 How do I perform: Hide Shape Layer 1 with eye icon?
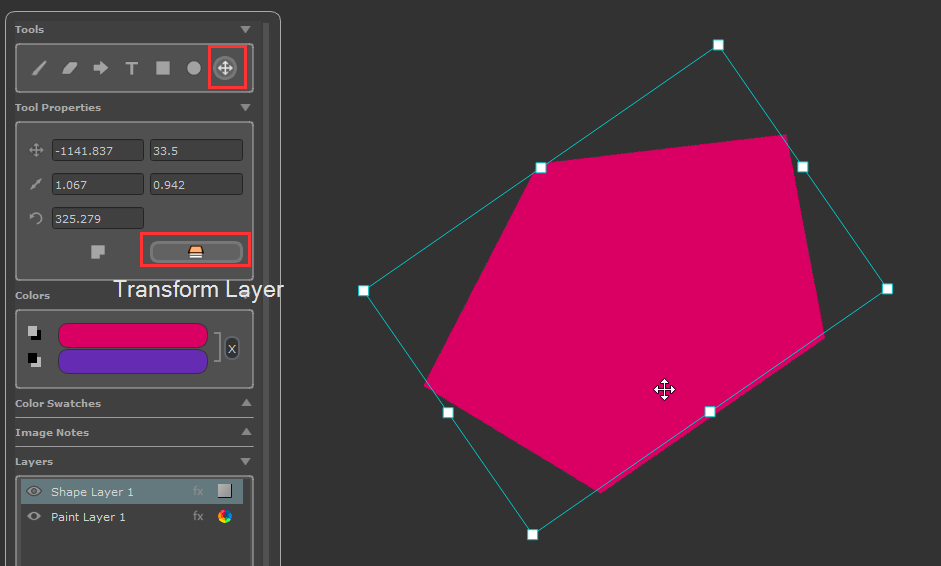click(35, 491)
